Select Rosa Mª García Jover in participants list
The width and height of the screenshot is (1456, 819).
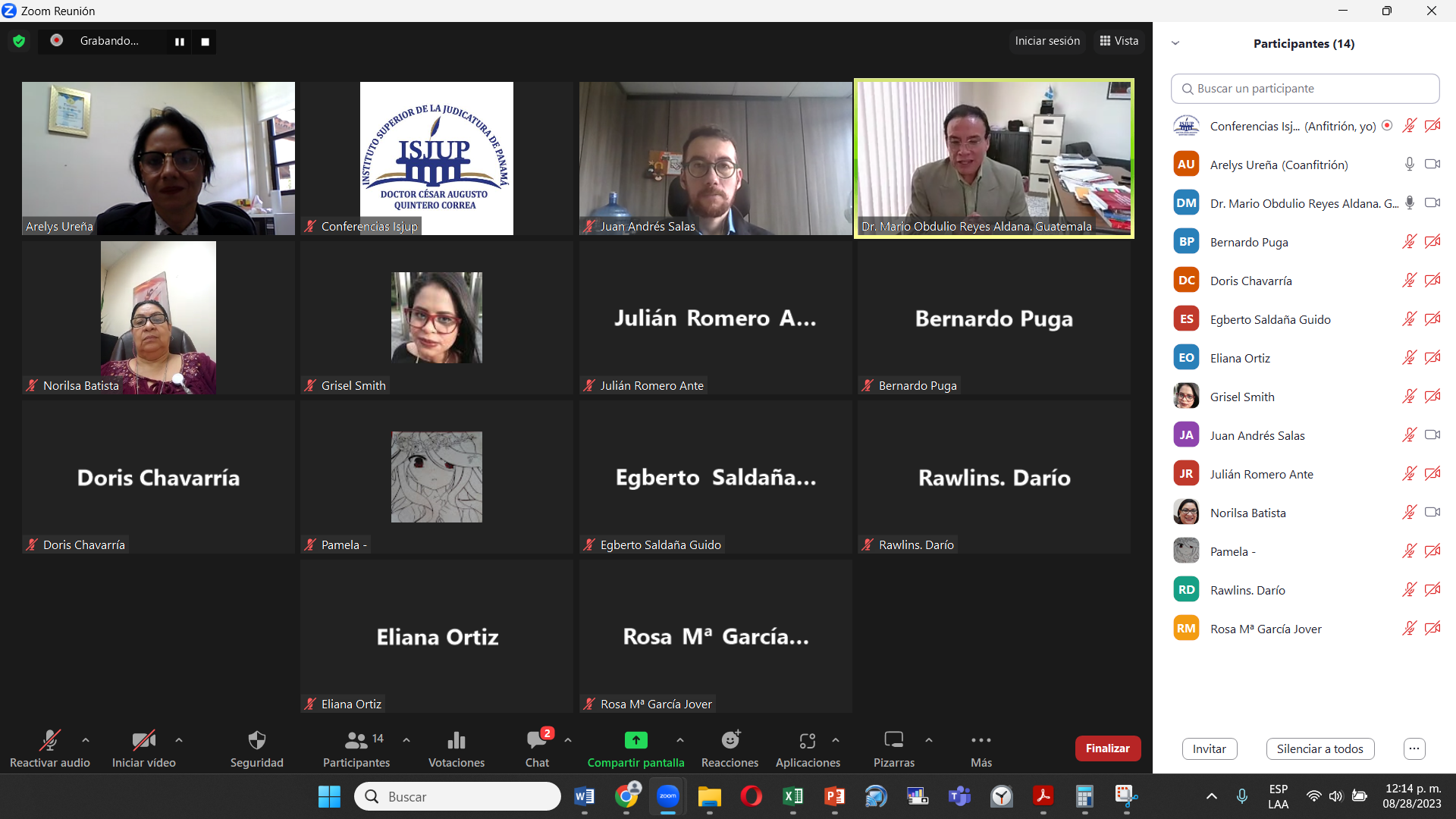(x=1305, y=629)
